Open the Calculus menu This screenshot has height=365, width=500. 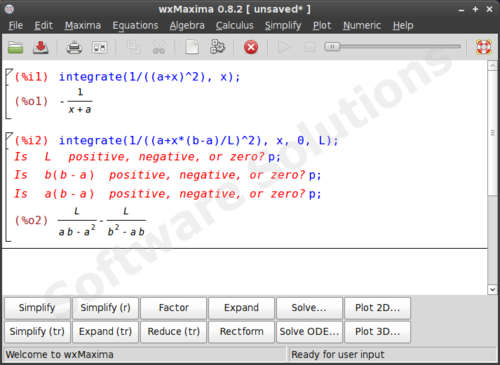[x=235, y=25]
